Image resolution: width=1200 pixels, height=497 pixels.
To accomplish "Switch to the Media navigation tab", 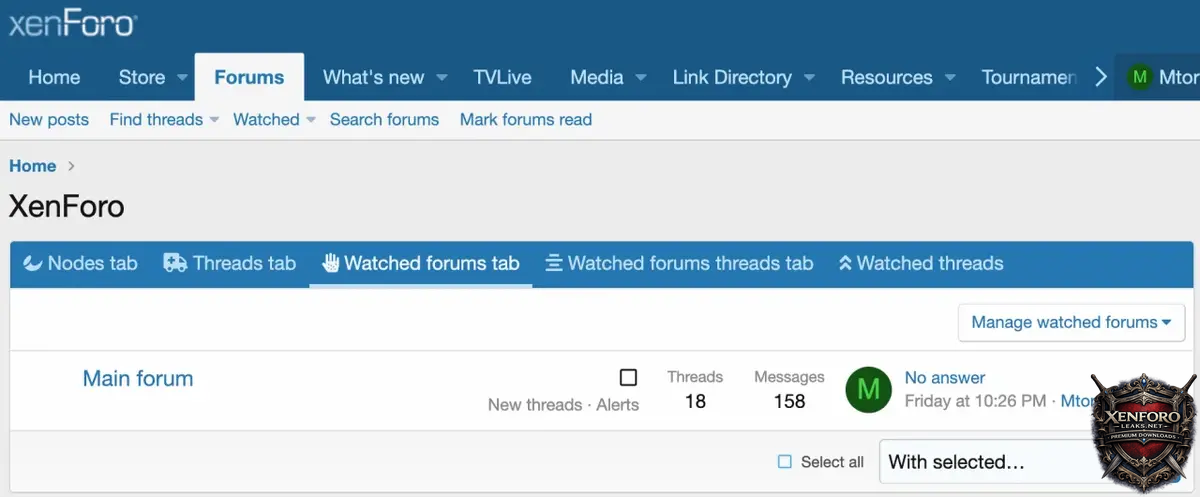I will point(596,77).
